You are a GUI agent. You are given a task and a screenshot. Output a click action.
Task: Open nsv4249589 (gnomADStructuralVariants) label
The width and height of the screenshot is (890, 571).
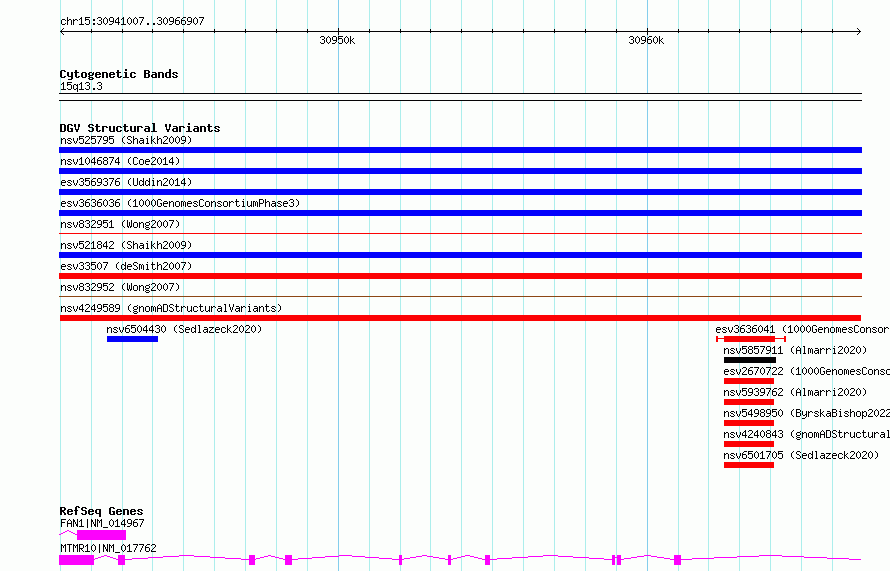pyautogui.click(x=171, y=308)
